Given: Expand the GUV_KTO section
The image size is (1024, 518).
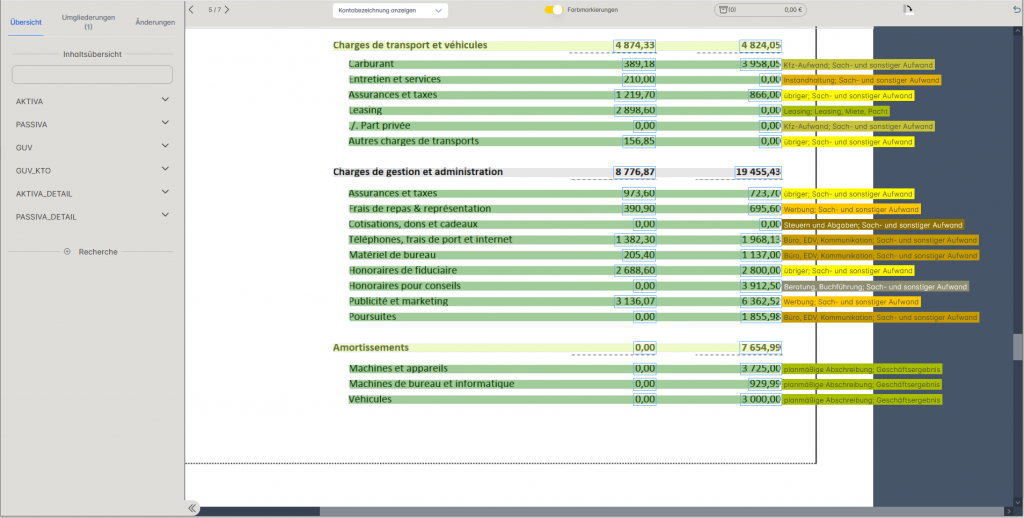Looking at the screenshot, I should (165, 170).
